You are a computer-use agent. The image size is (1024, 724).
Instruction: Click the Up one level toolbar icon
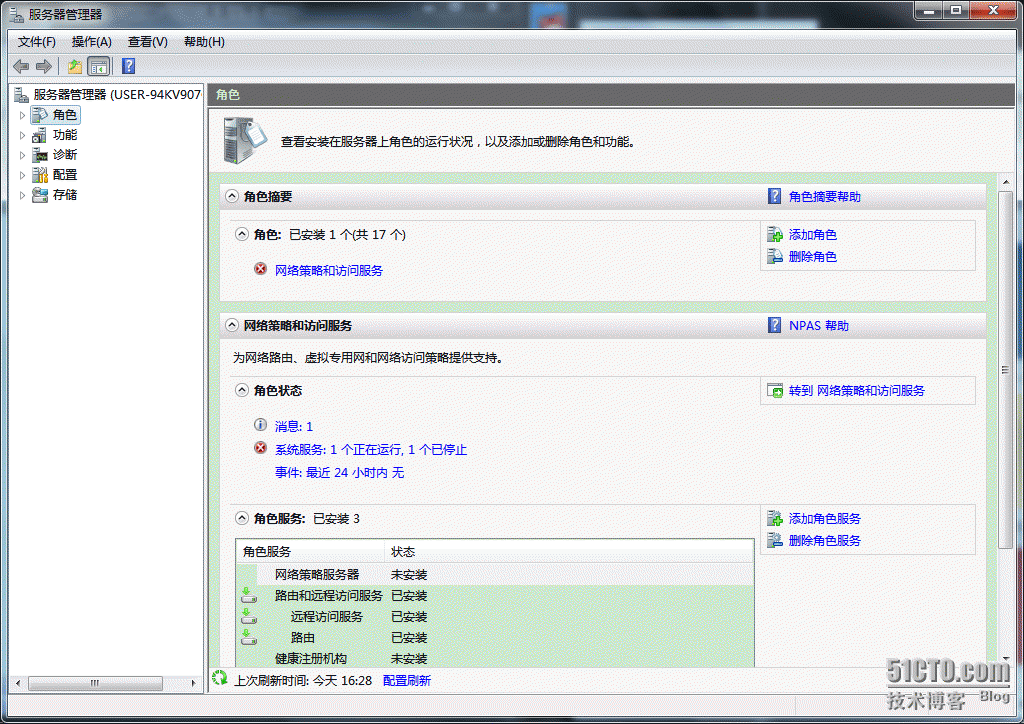point(74,66)
